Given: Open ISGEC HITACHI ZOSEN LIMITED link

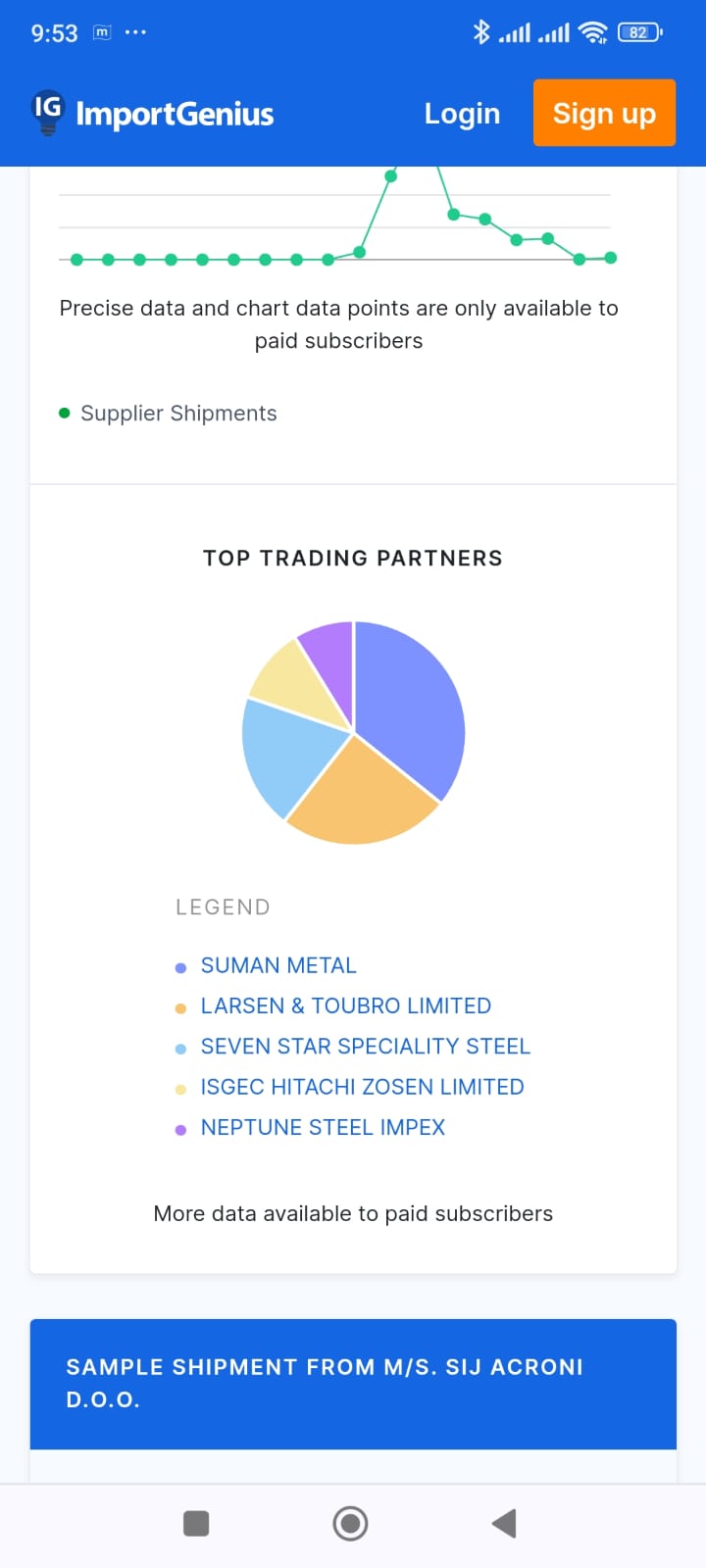Looking at the screenshot, I should (362, 1087).
